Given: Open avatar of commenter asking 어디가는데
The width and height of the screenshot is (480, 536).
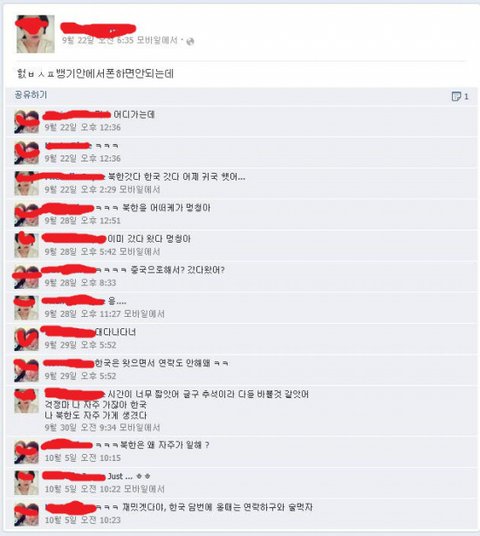Looking at the screenshot, I should [x=27, y=121].
